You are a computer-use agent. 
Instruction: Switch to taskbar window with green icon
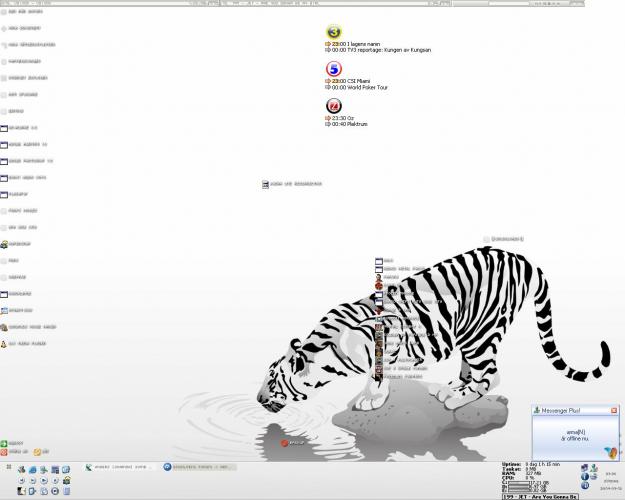point(118,467)
